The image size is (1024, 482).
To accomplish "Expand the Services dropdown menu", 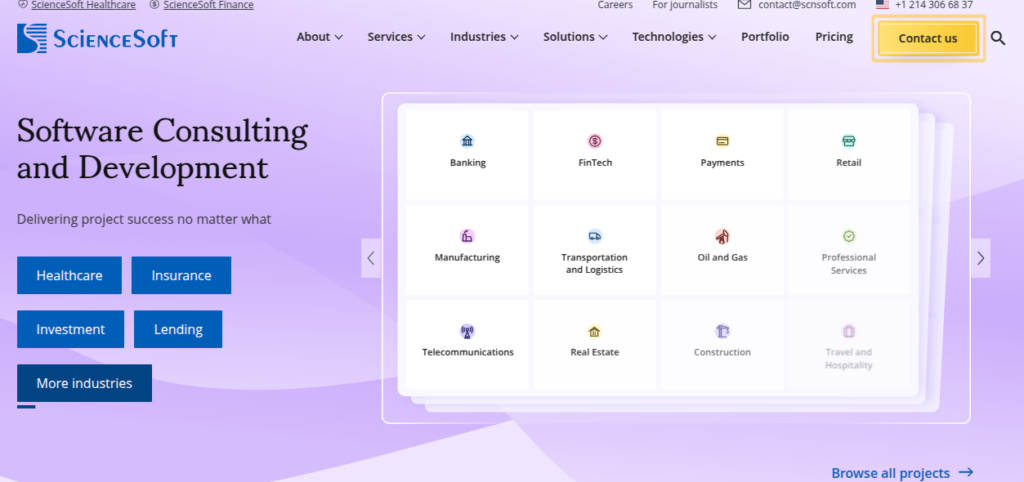I will pyautogui.click(x=396, y=37).
